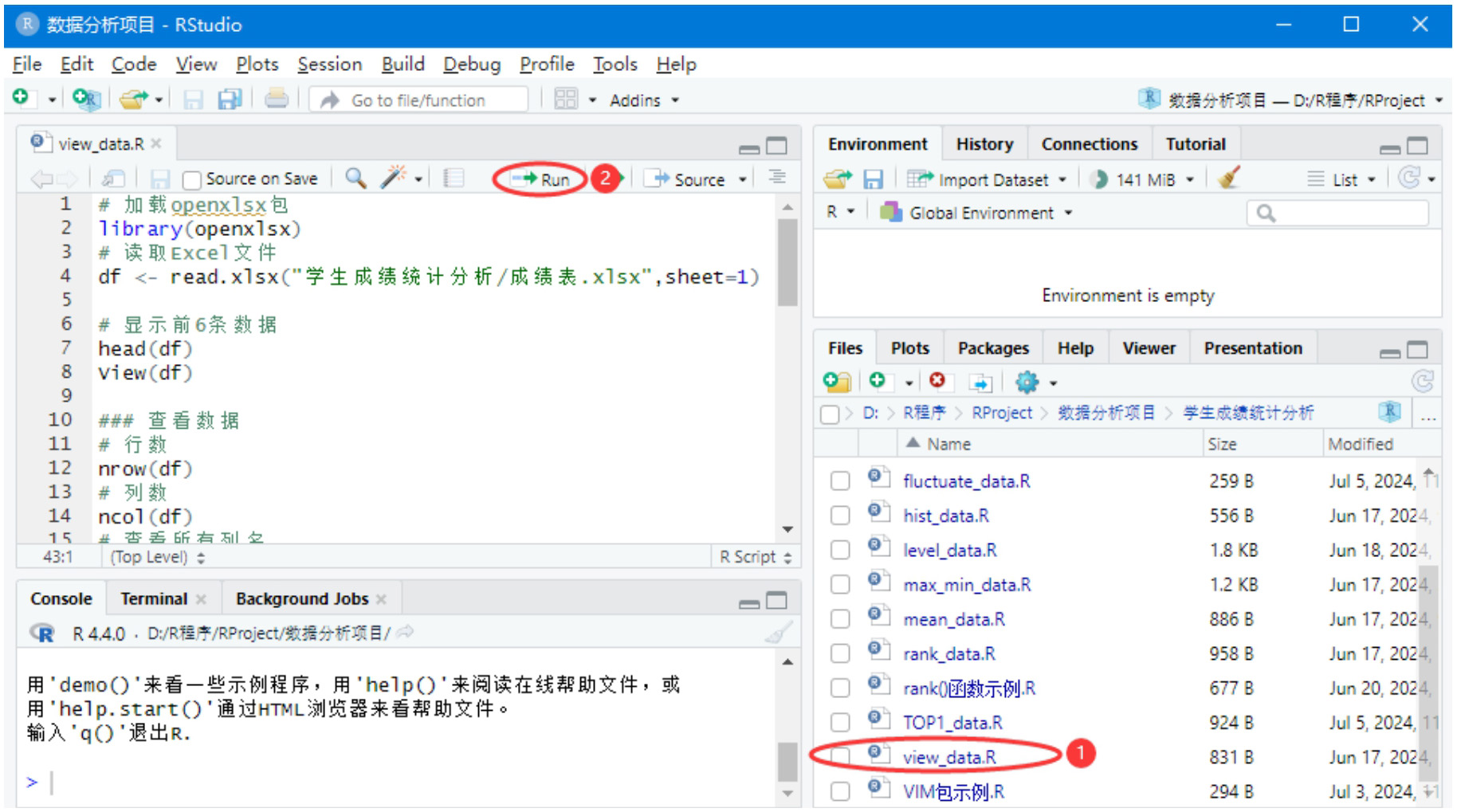
Task: Click the code tools magic wand icon
Action: [393, 178]
